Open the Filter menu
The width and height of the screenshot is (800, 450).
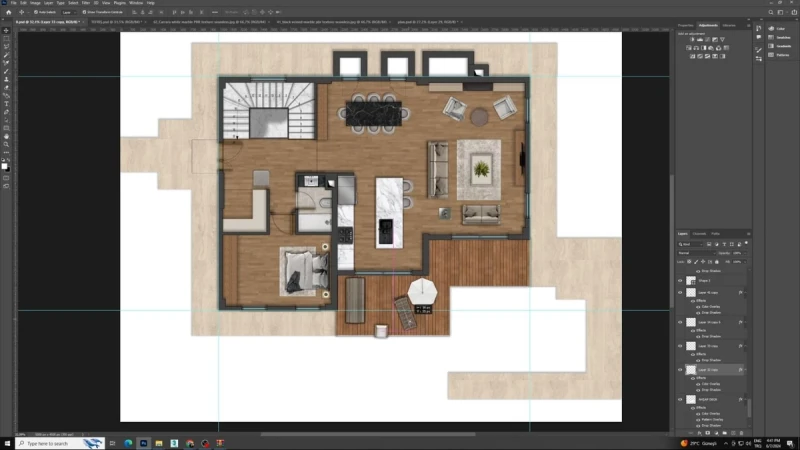(86, 3)
